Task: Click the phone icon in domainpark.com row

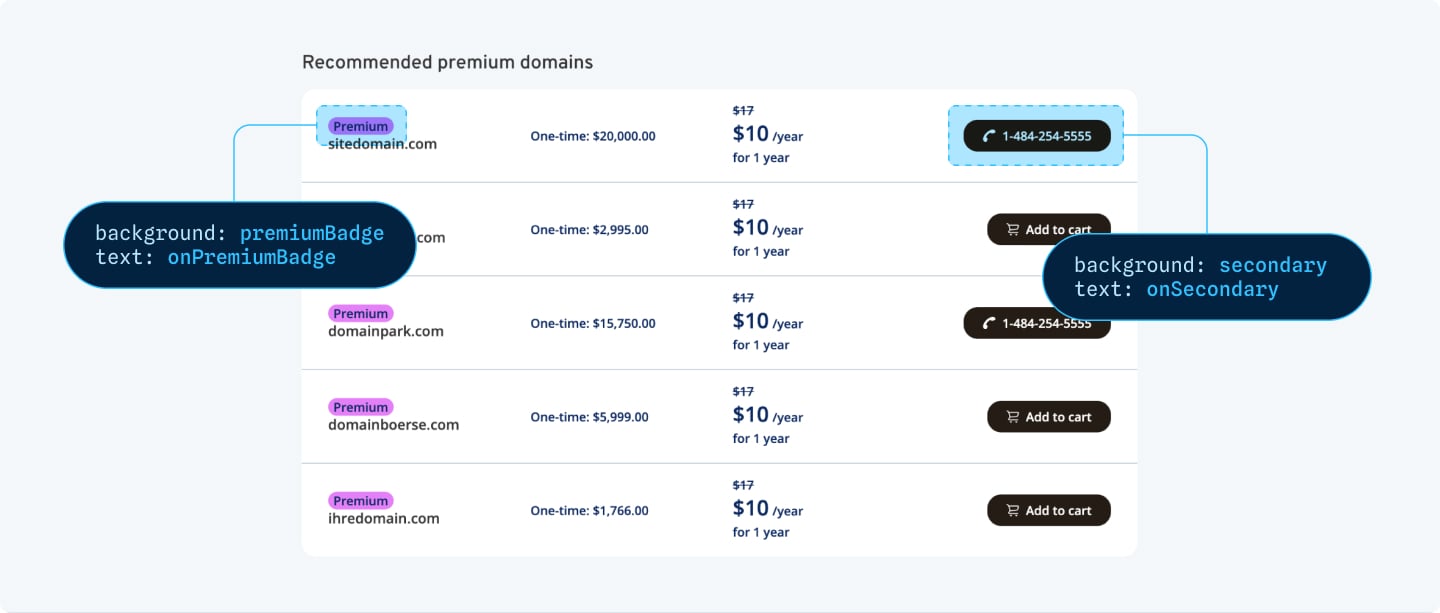Action: (x=989, y=323)
